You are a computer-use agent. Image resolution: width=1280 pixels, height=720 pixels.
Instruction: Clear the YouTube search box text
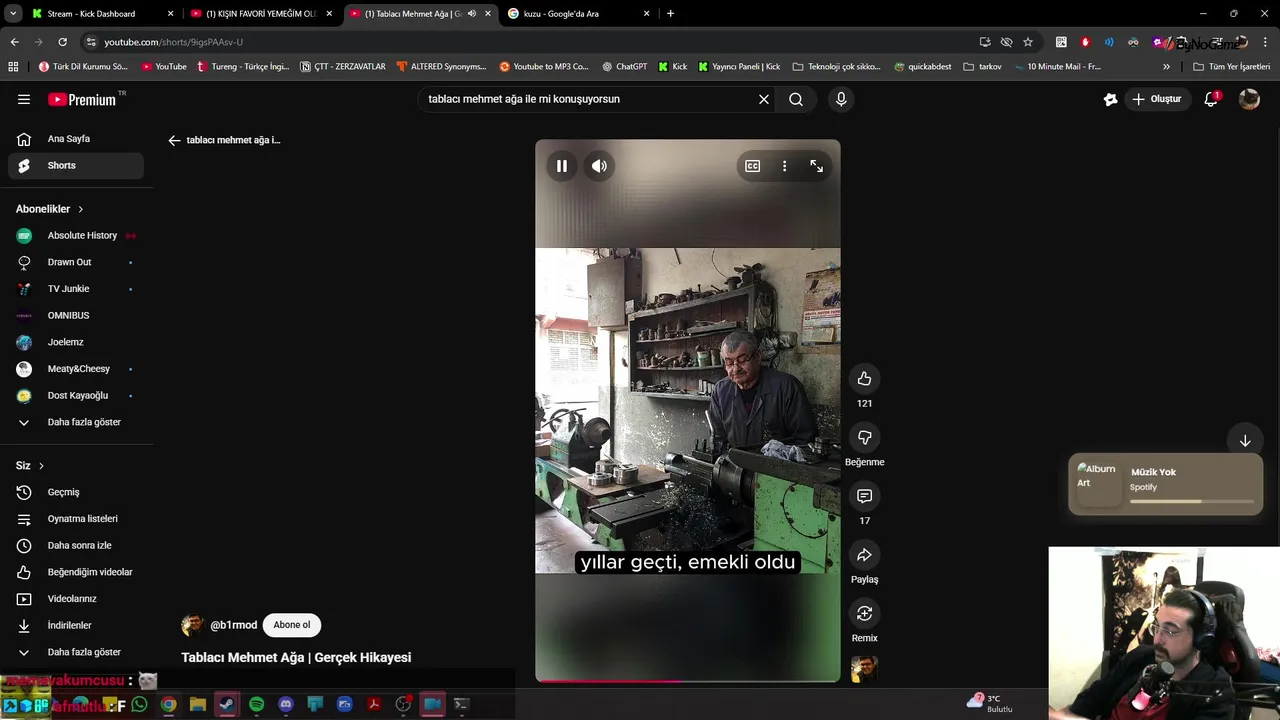coord(764,99)
